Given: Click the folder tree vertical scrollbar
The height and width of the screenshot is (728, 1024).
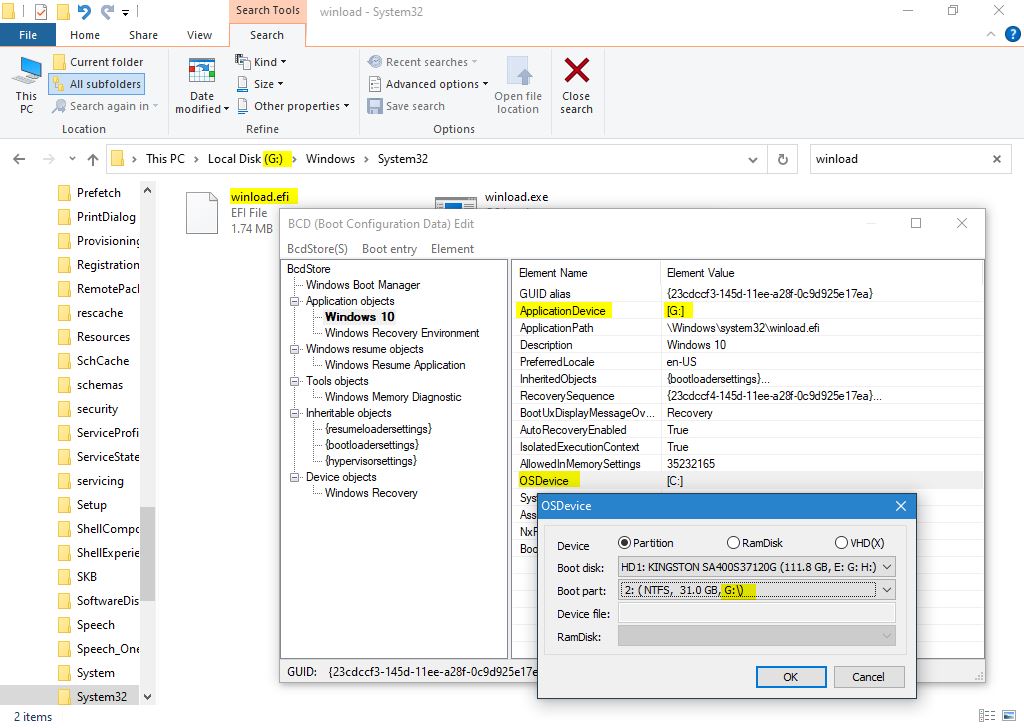Looking at the screenshot, I should click(148, 550).
